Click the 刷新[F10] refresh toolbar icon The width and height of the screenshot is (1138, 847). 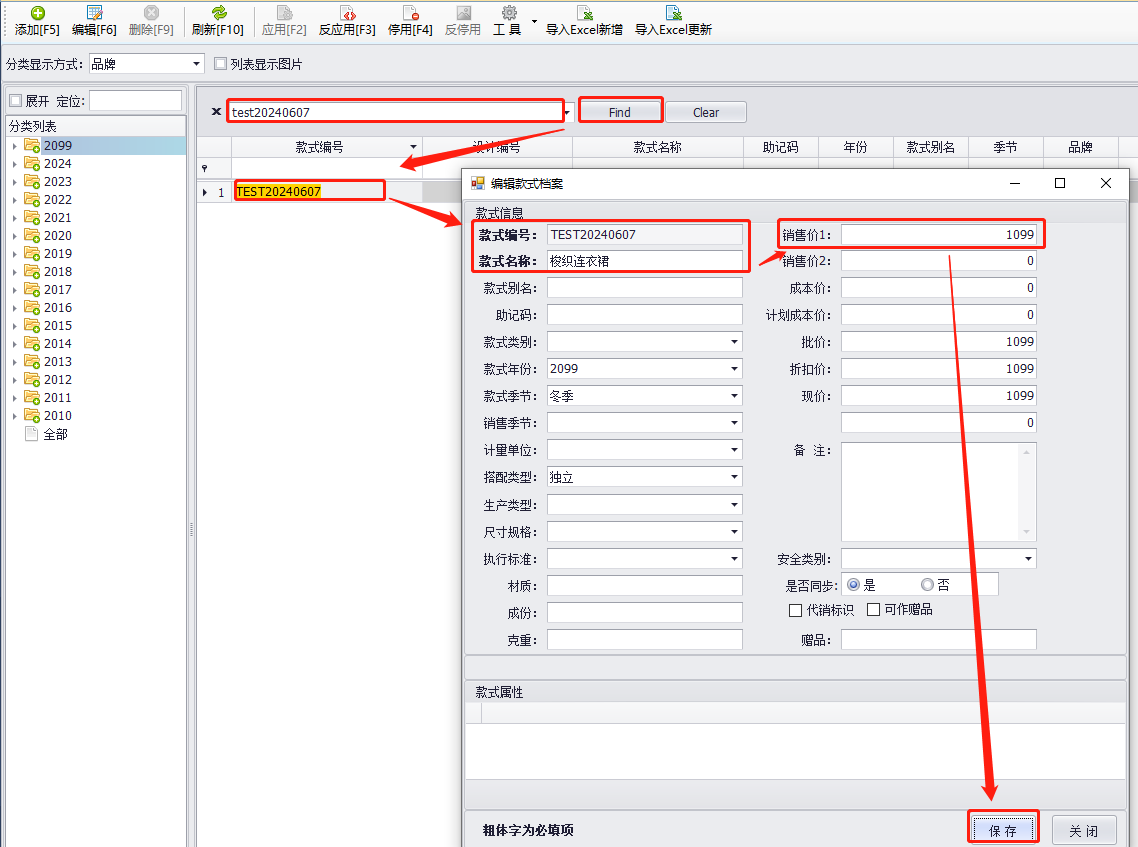(x=218, y=13)
